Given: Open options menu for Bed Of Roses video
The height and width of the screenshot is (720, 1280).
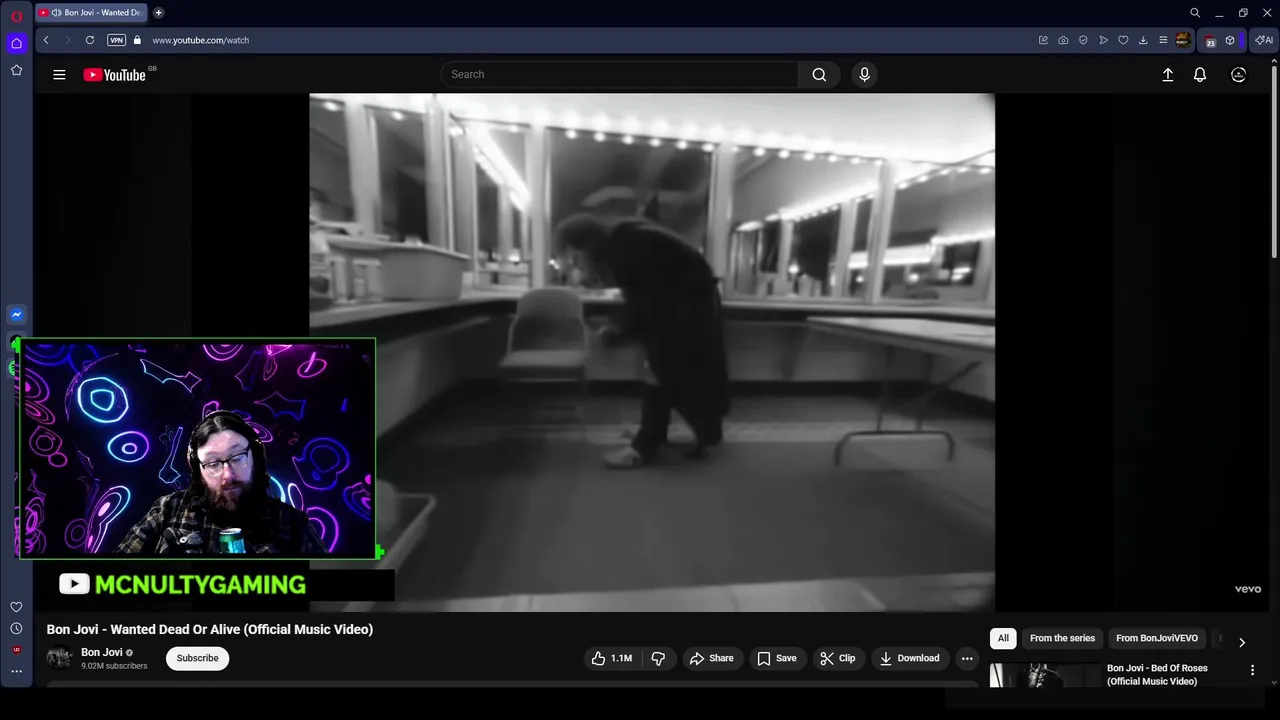Looking at the screenshot, I should point(1252,670).
